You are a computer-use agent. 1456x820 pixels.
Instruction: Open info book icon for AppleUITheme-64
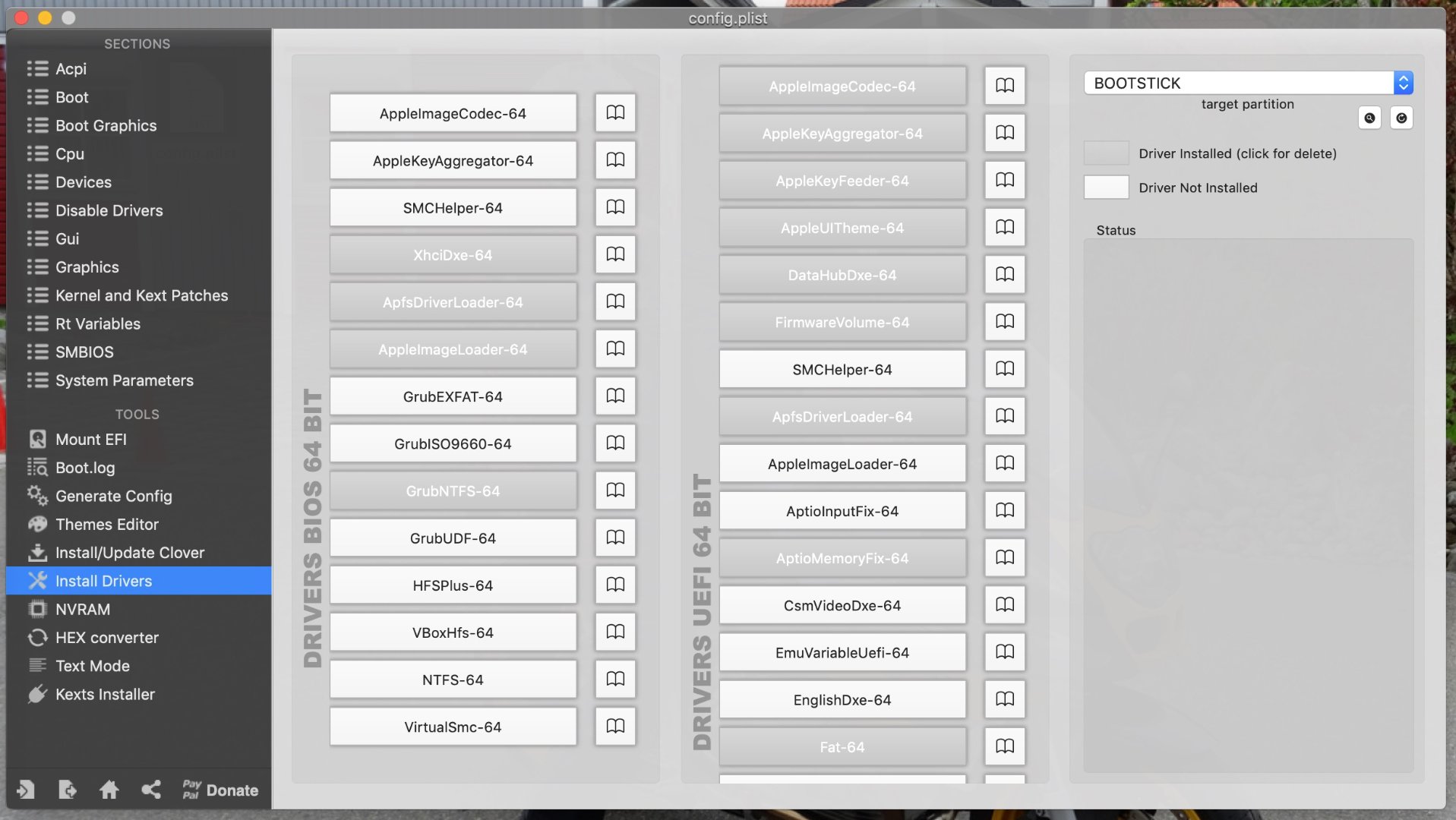[1004, 227]
